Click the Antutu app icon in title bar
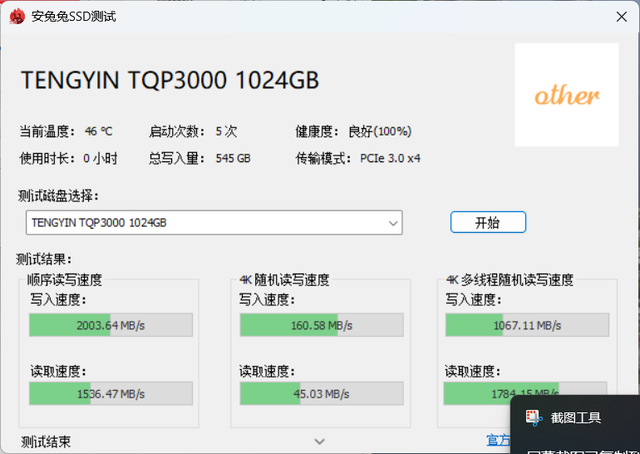This screenshot has height=454, width=640. (17, 16)
